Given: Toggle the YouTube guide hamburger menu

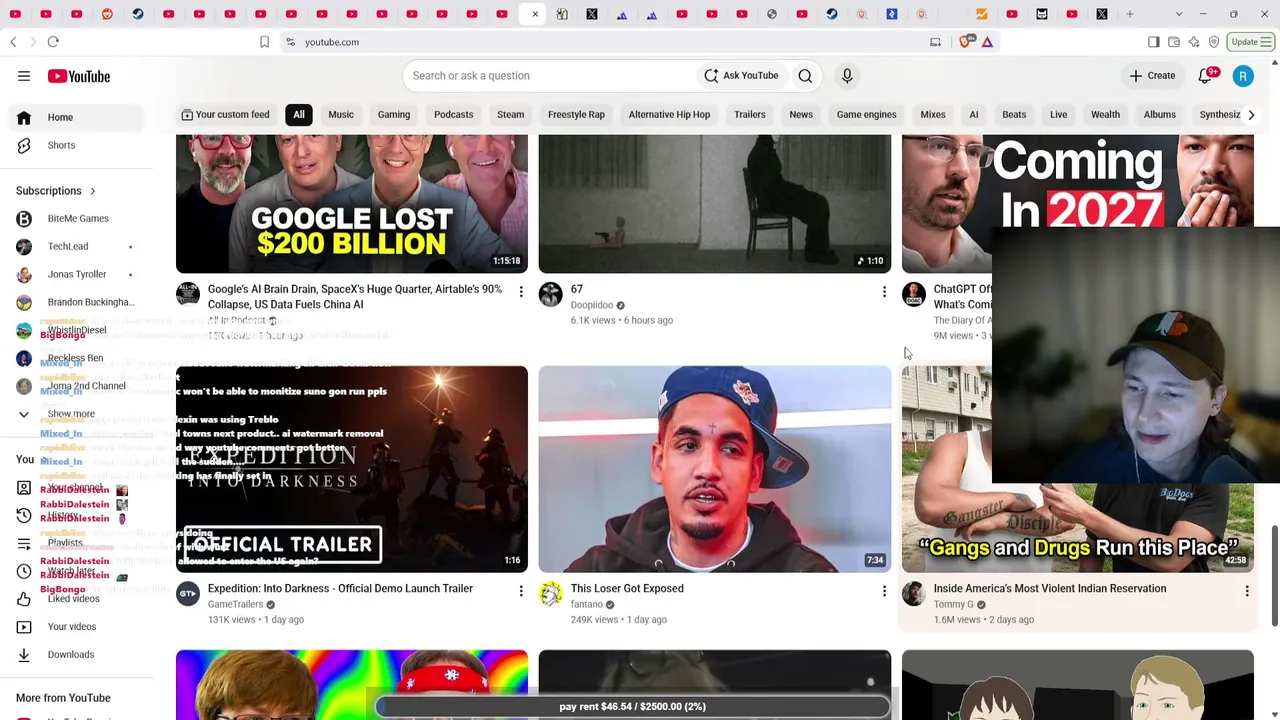Looking at the screenshot, I should (x=24, y=76).
